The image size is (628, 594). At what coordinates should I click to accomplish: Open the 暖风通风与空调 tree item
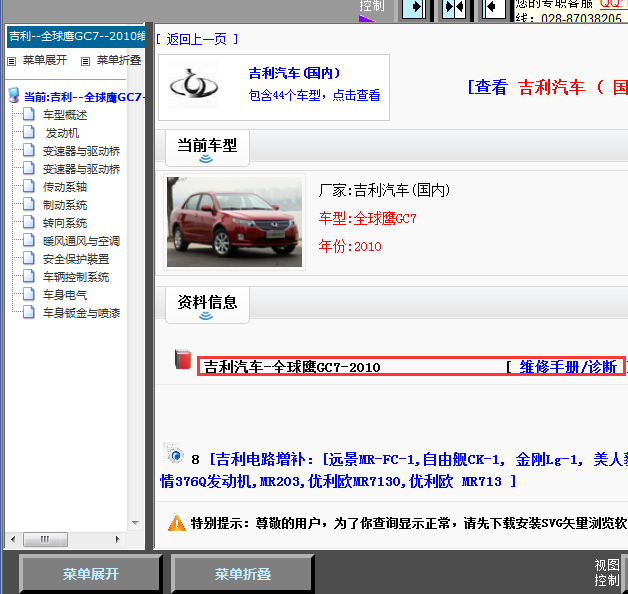[81, 241]
